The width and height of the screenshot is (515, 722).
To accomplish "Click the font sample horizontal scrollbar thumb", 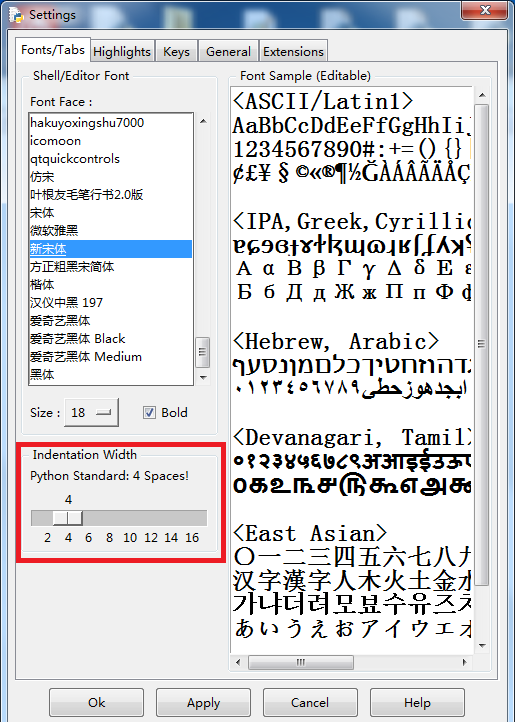I will pyautogui.click(x=301, y=662).
